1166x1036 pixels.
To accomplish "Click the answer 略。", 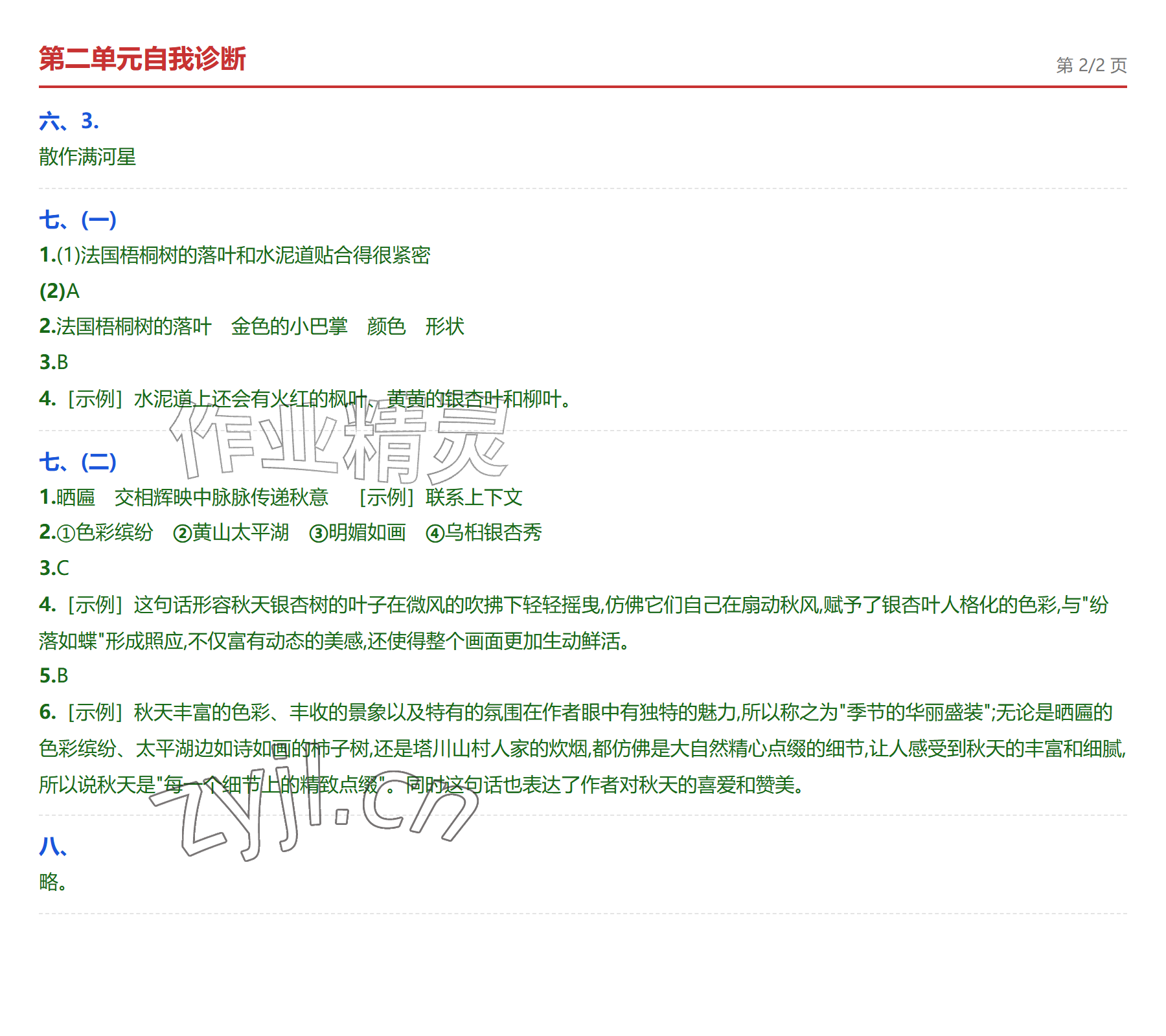I will [53, 882].
